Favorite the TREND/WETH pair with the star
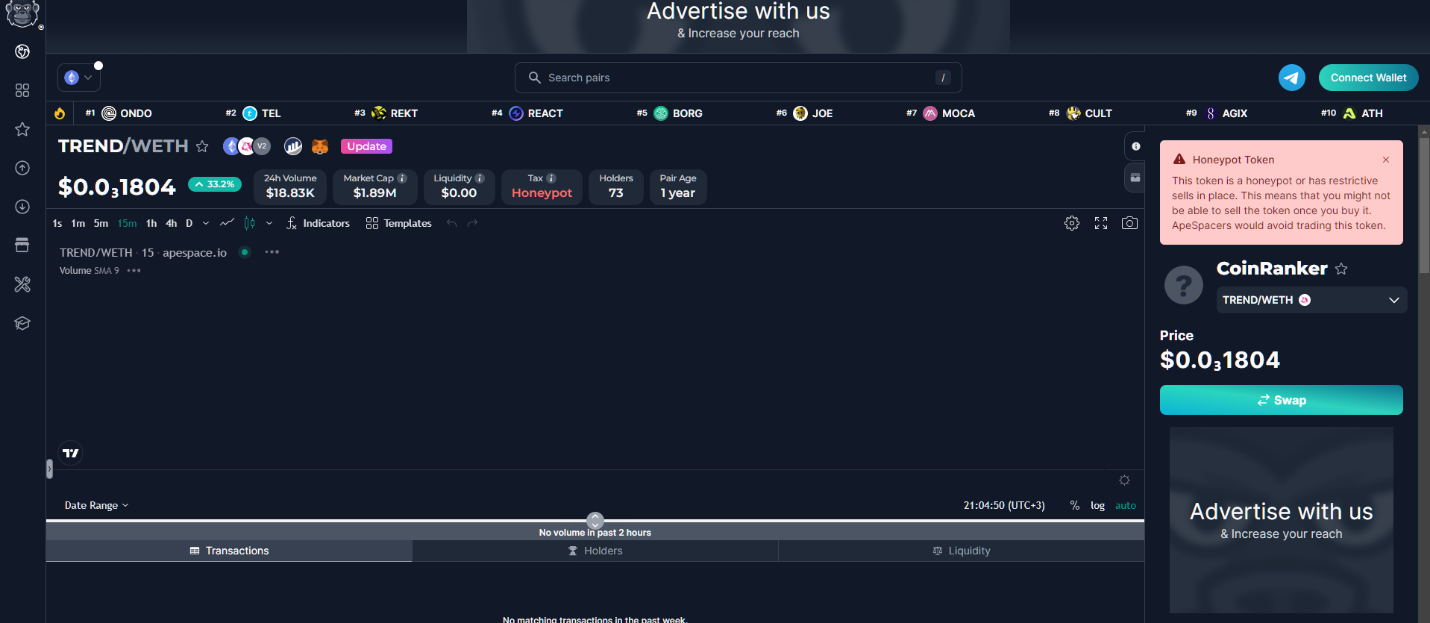Viewport: 1430px width, 623px height. tap(202, 146)
